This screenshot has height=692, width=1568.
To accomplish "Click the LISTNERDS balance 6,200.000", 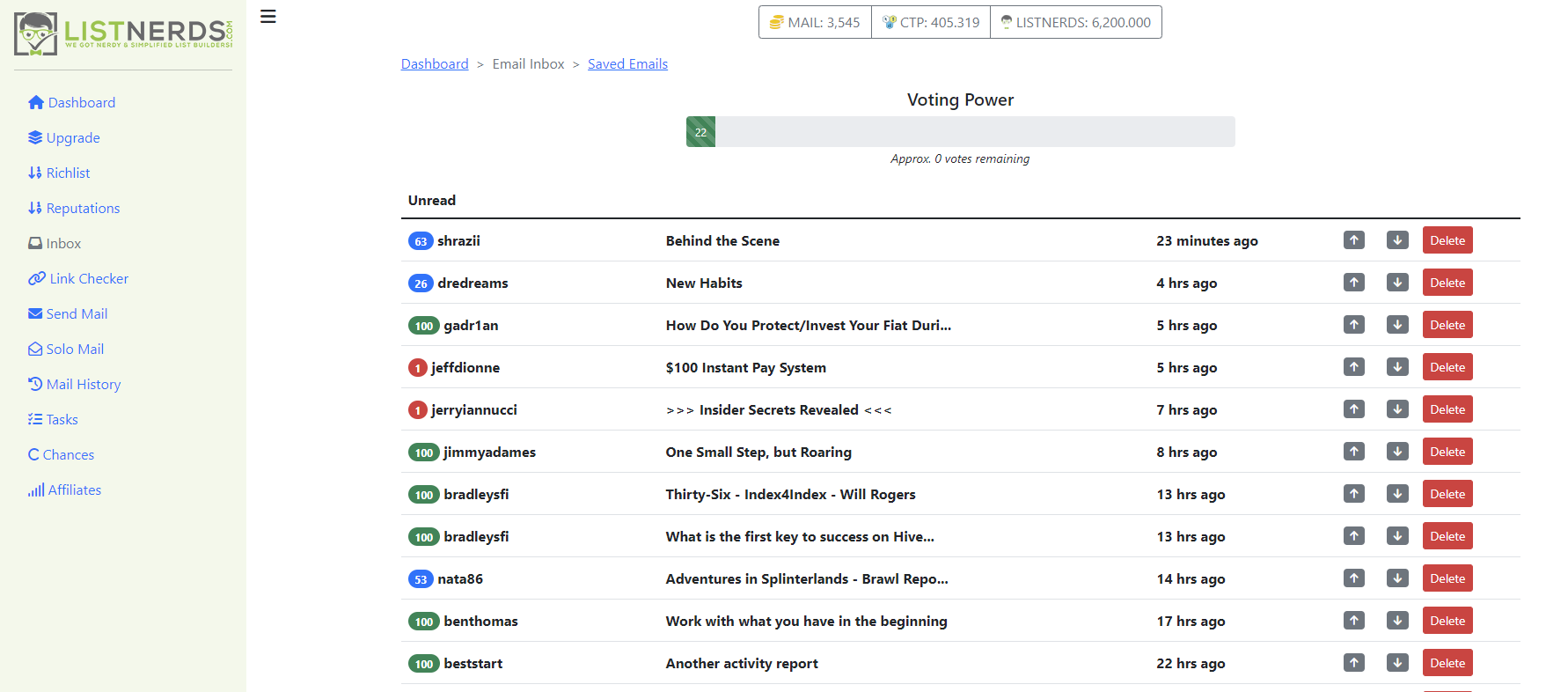I will pos(1076,22).
